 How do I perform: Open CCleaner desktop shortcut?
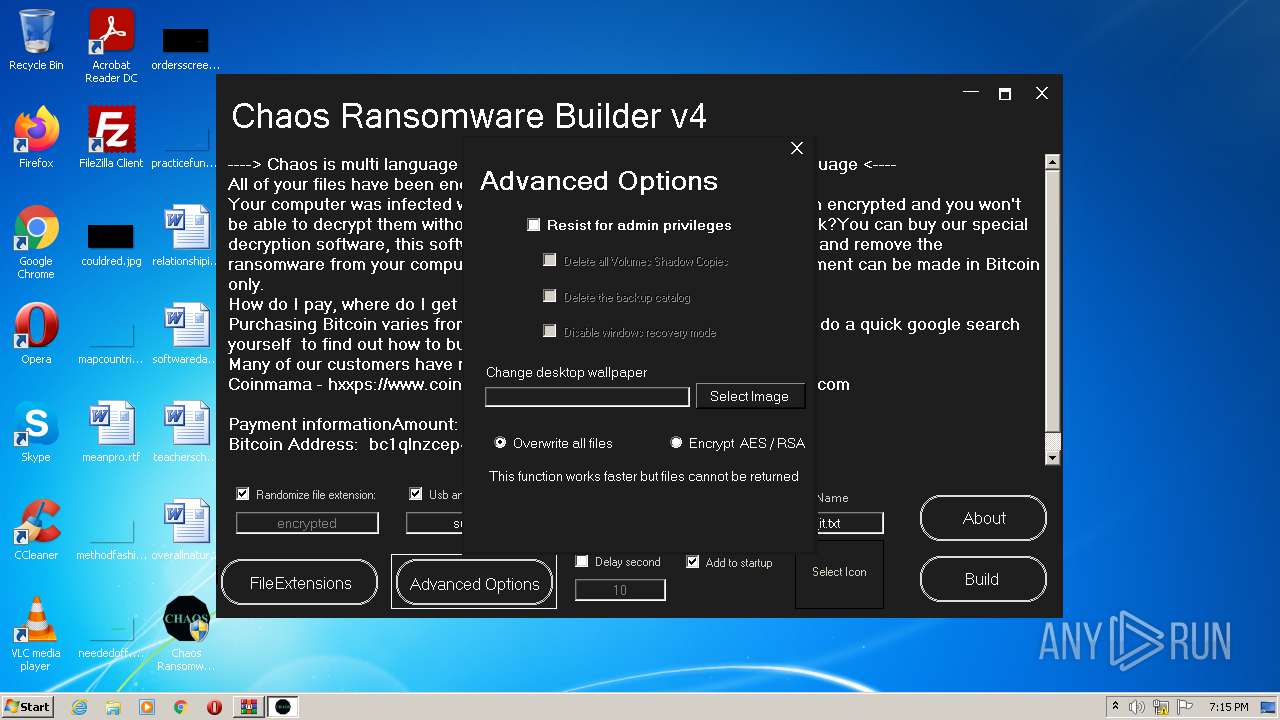click(x=36, y=530)
